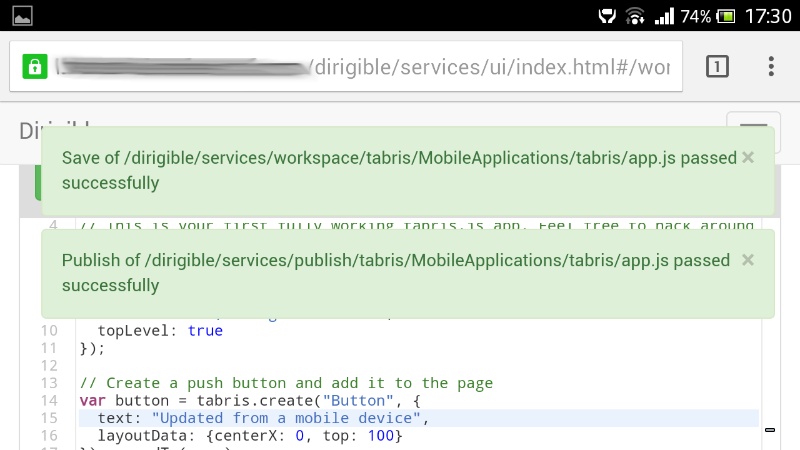The width and height of the screenshot is (800, 450).
Task: Tap the URL address bar
Action: coord(346,66)
